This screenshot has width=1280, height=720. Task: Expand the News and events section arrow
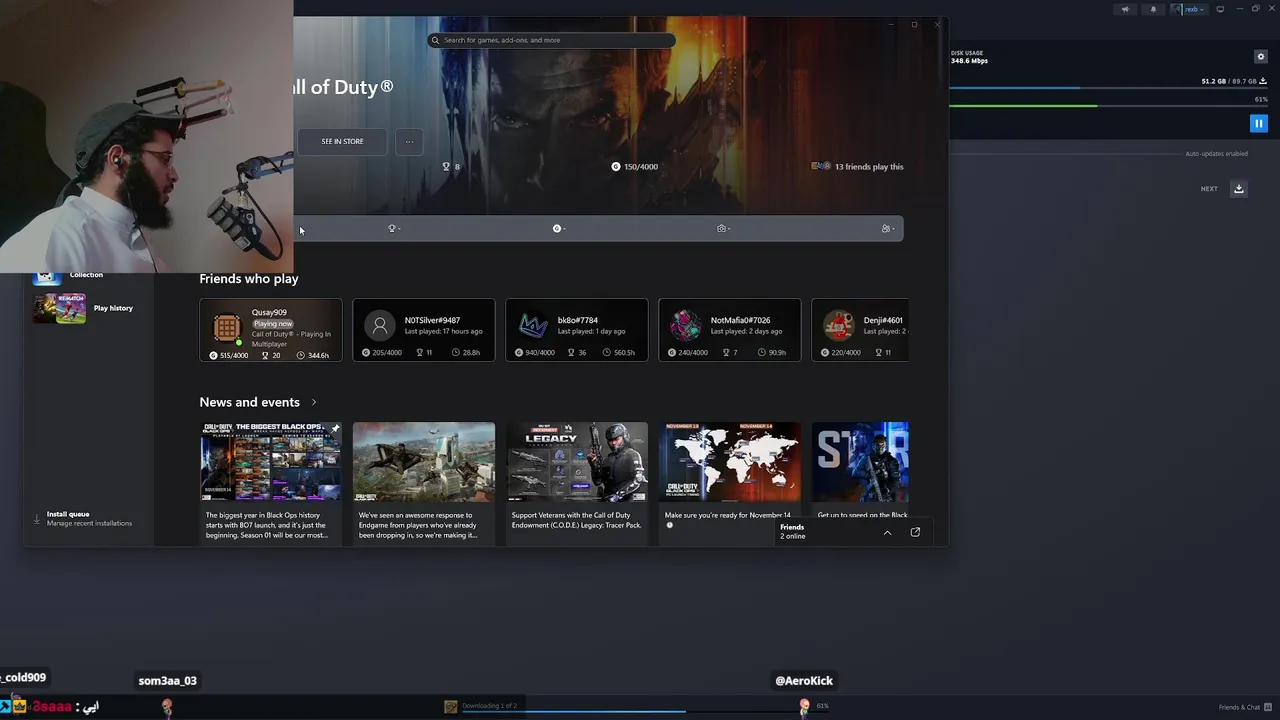(314, 402)
